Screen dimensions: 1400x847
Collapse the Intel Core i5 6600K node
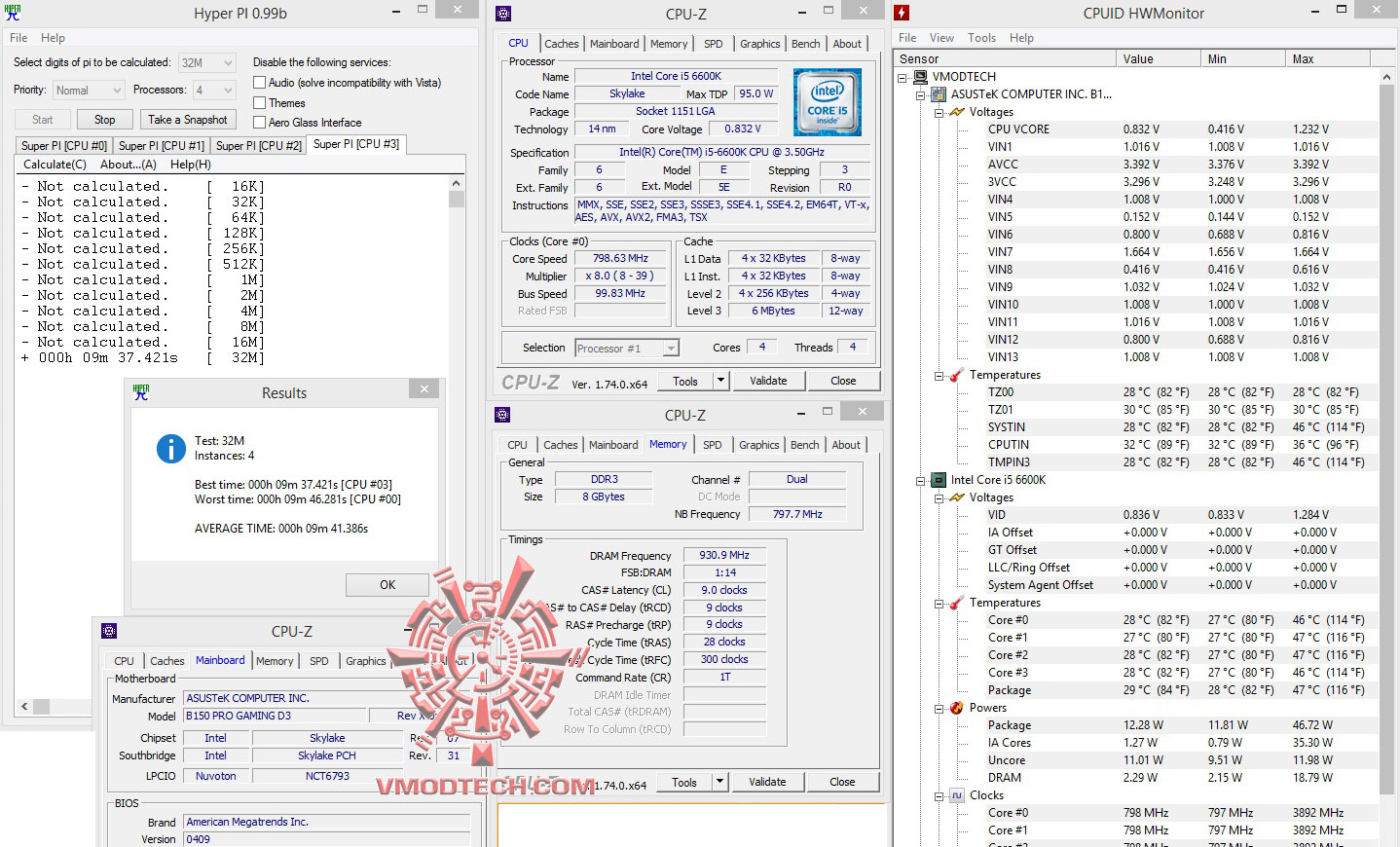coord(921,480)
